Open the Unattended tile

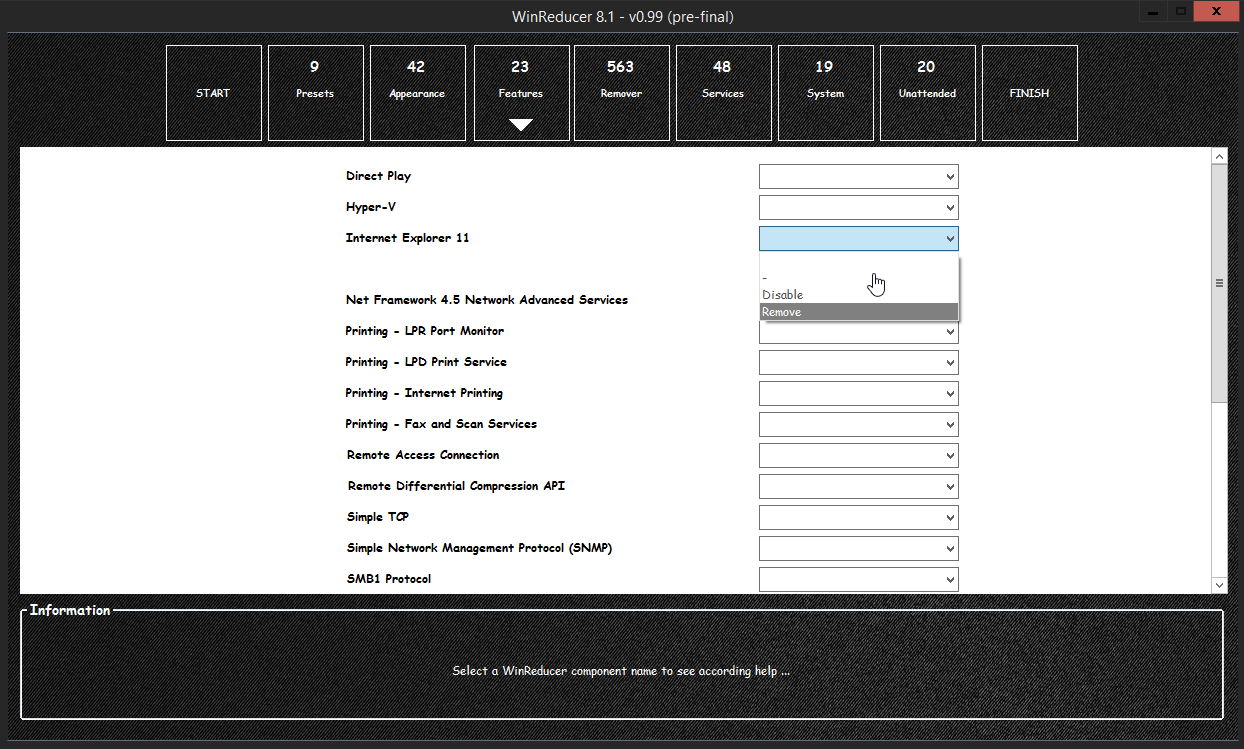coord(927,93)
